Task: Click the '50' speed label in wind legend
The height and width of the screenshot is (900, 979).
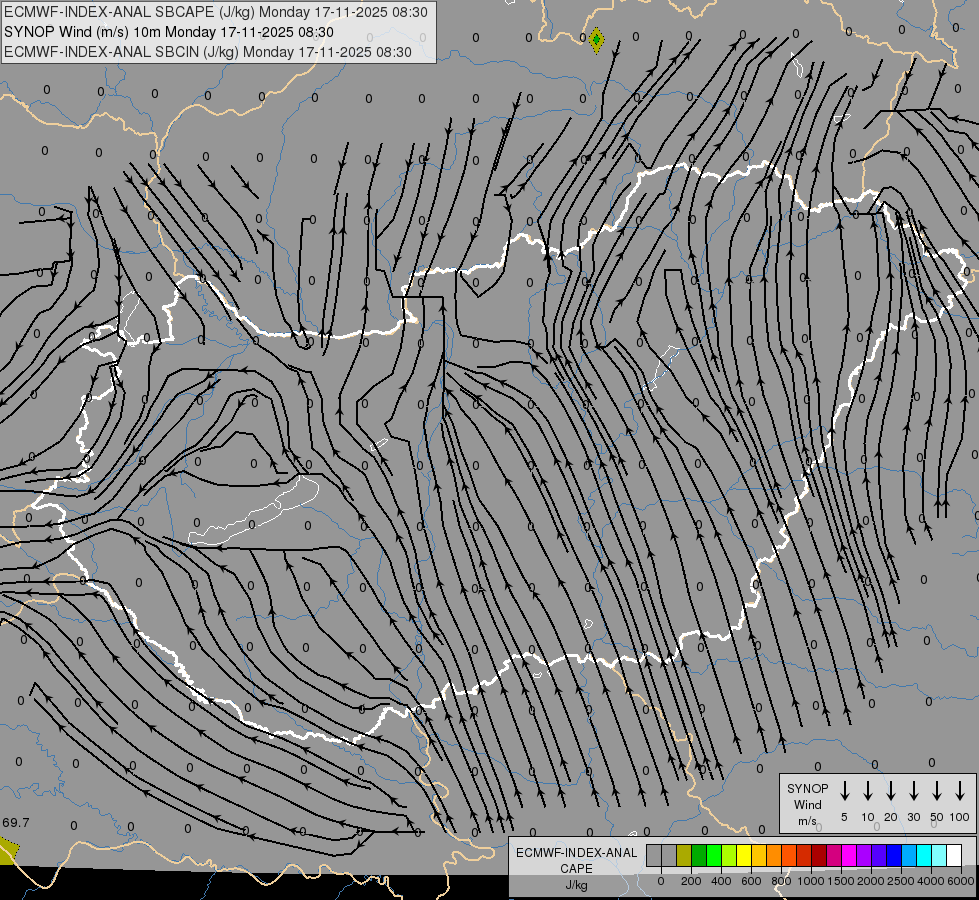Action: pos(937,817)
